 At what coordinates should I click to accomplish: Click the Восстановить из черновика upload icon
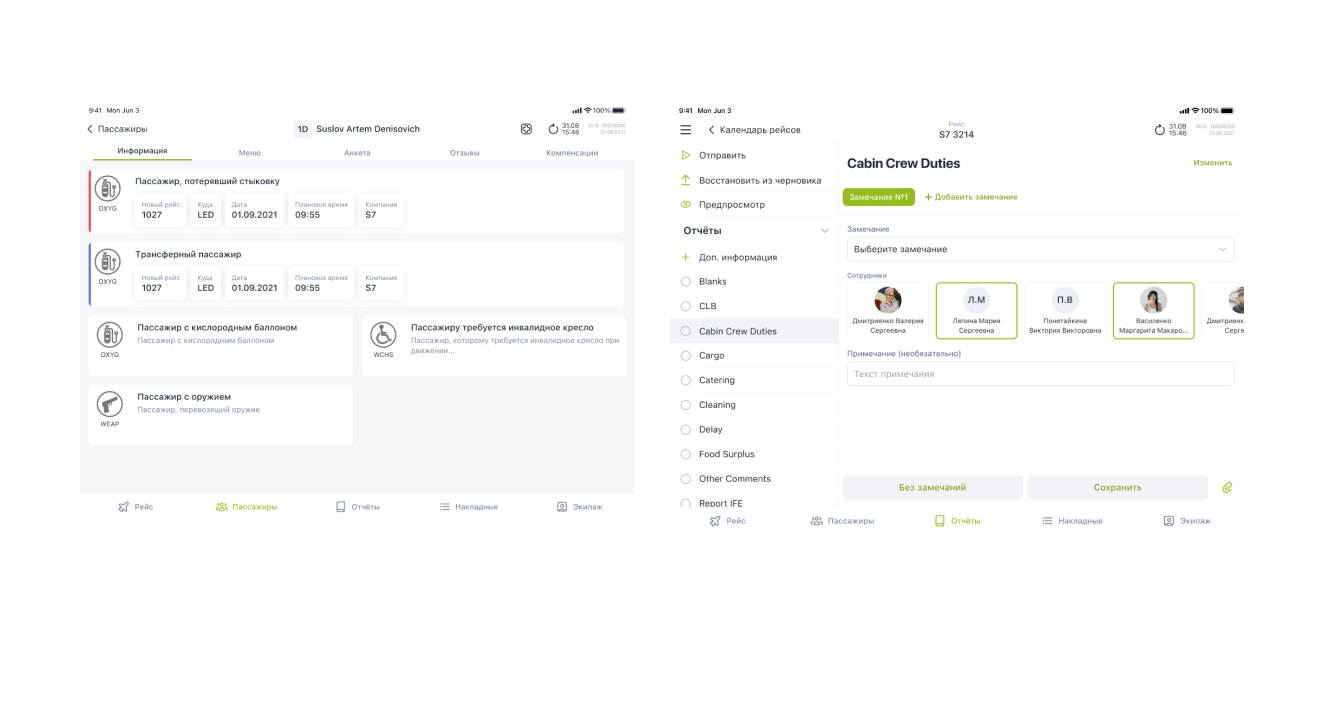(685, 180)
